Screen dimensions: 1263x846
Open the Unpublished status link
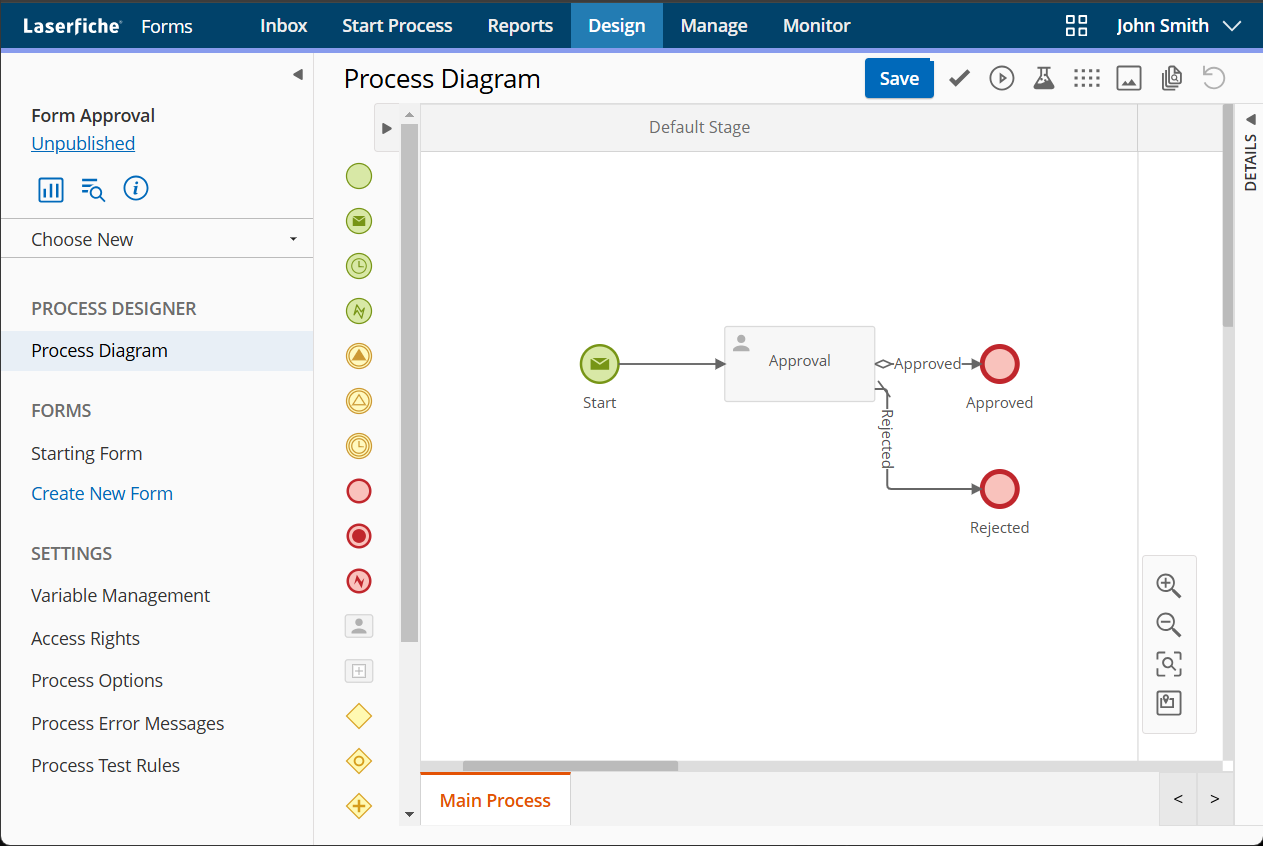83,143
